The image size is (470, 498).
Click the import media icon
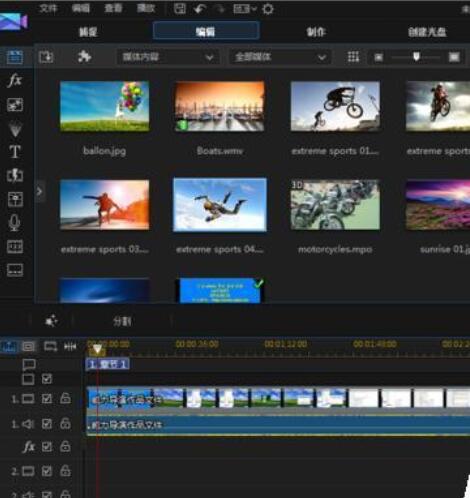pyautogui.click(x=46, y=57)
